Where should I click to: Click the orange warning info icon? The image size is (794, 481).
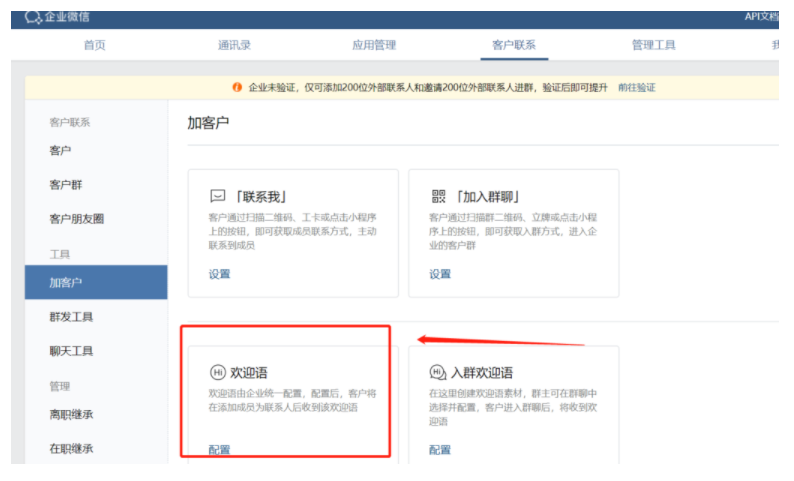237,87
